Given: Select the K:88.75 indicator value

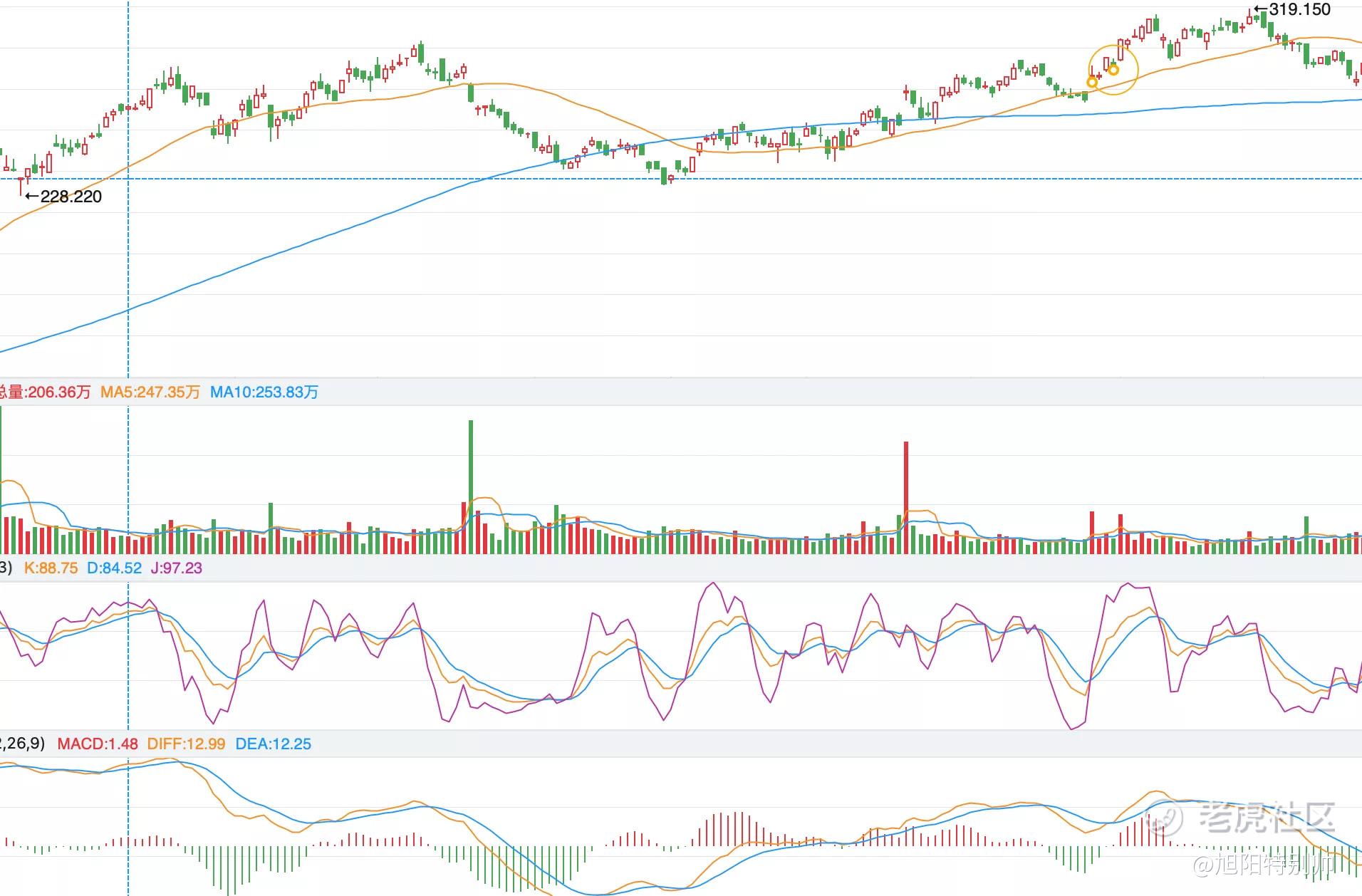Looking at the screenshot, I should (x=51, y=568).
